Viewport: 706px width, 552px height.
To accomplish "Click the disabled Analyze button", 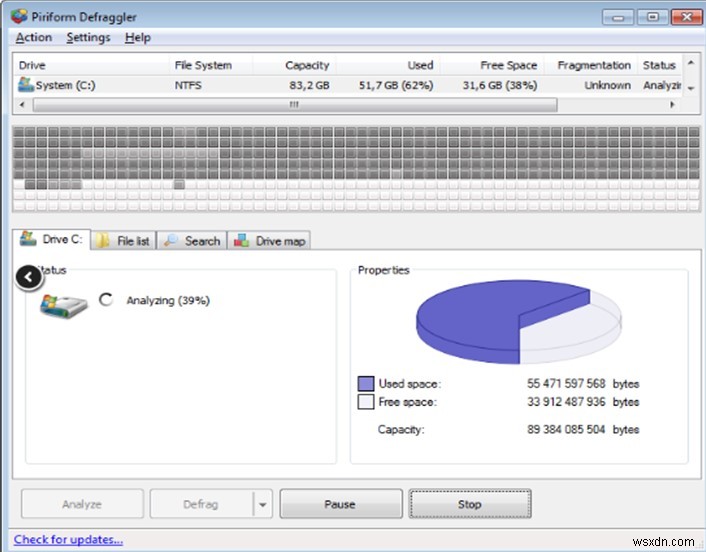I will coord(82,504).
